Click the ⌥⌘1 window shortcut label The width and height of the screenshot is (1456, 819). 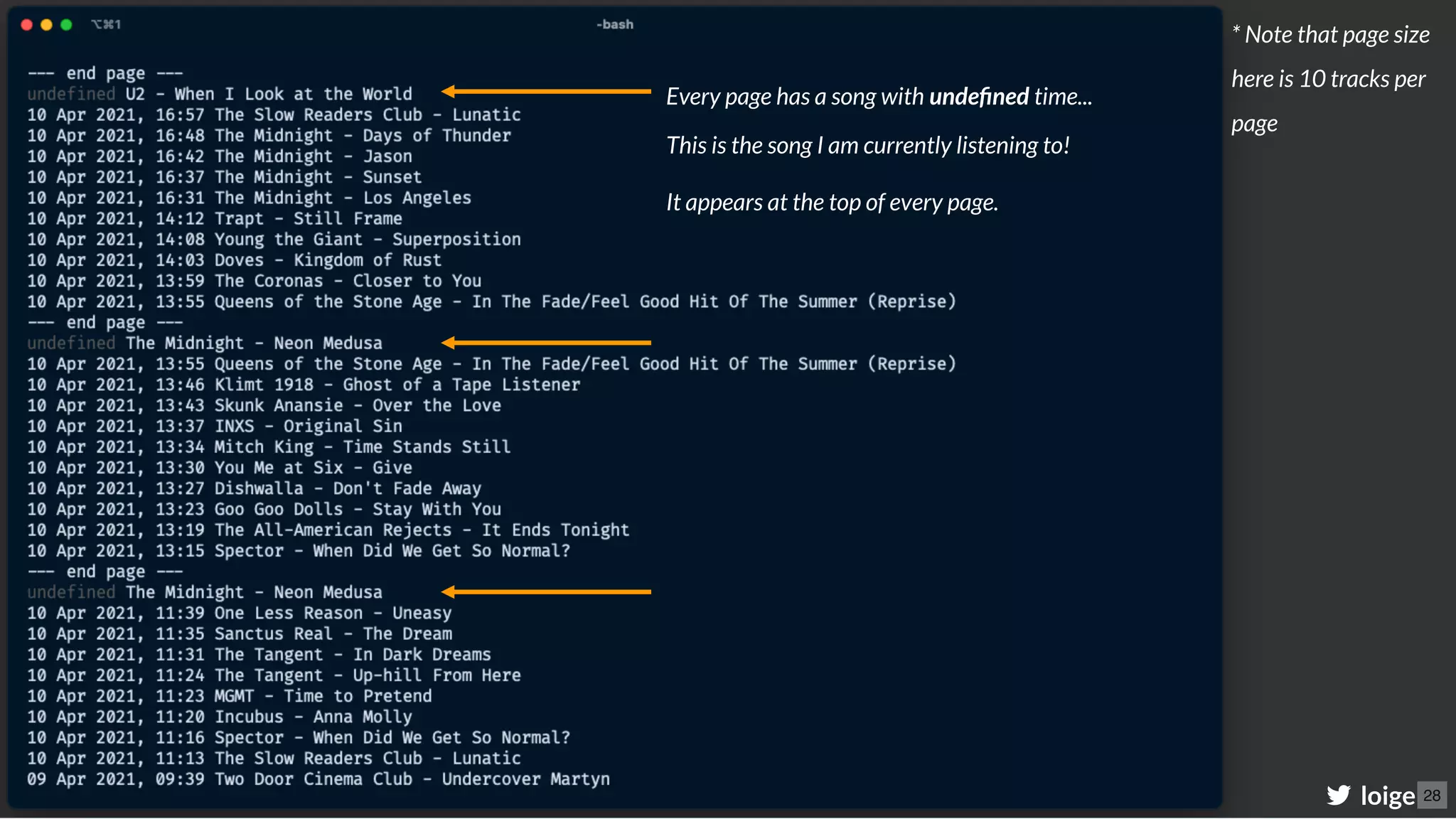106,25
